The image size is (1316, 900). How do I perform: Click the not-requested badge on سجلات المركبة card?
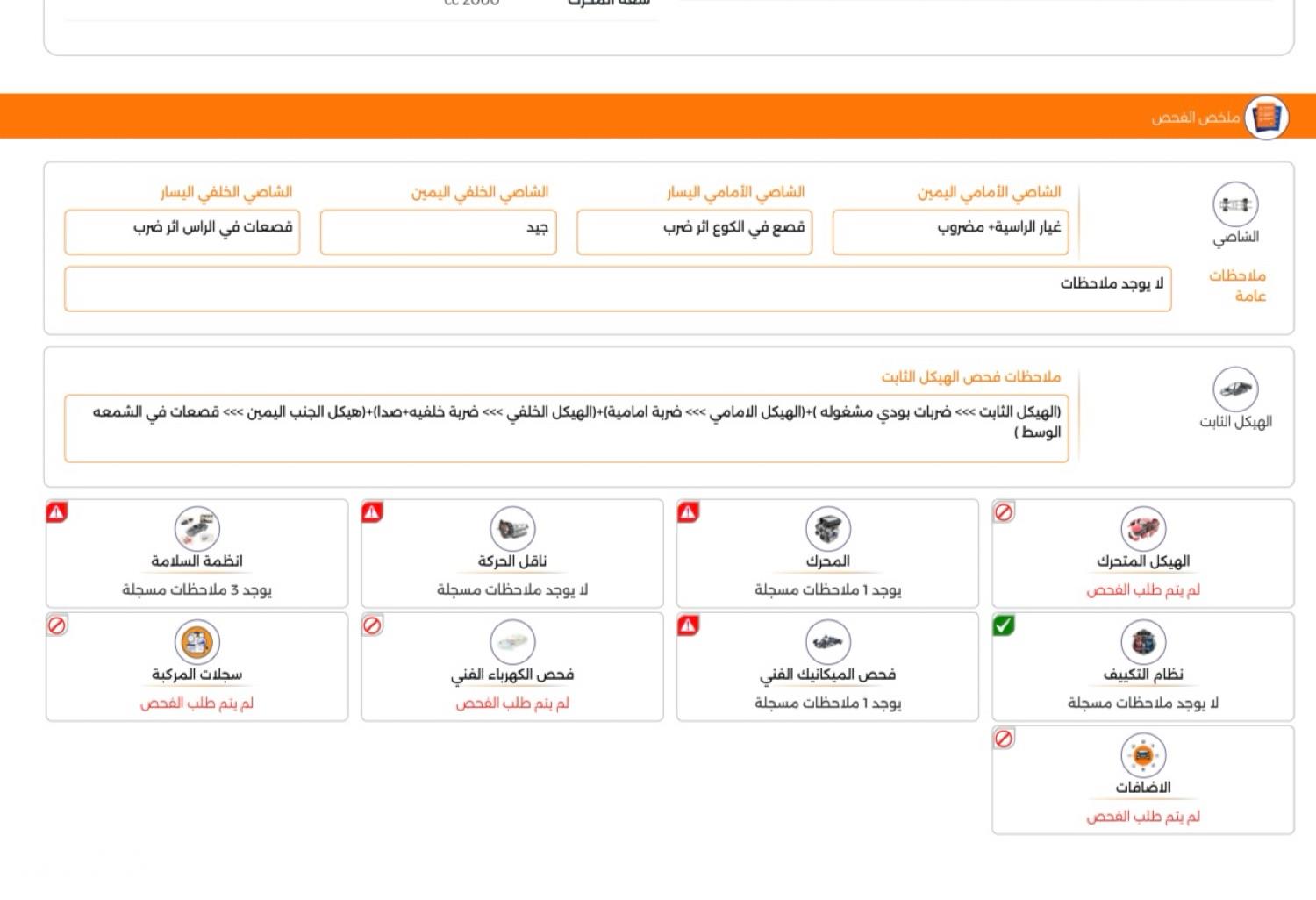coord(57,625)
